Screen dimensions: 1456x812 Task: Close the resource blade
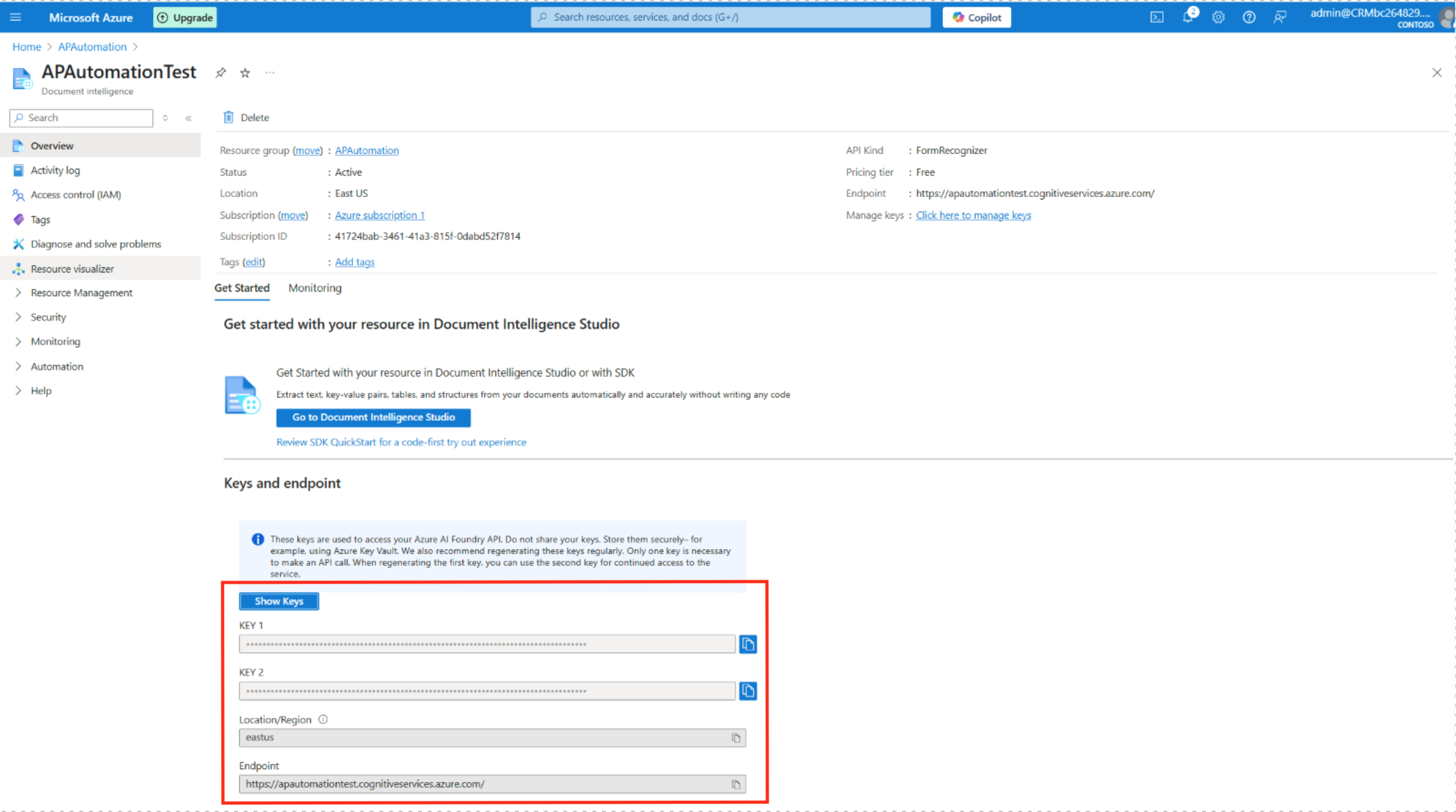(x=1437, y=73)
